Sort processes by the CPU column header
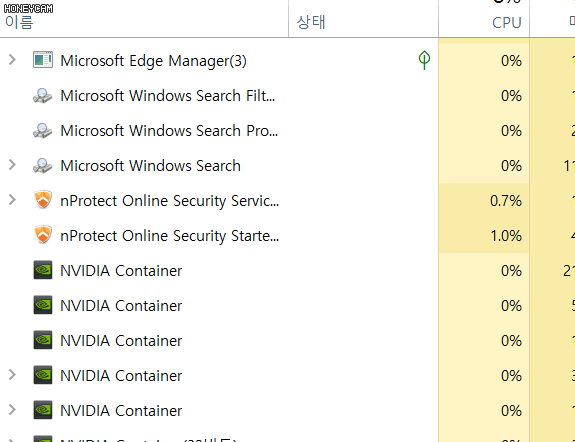 point(506,23)
